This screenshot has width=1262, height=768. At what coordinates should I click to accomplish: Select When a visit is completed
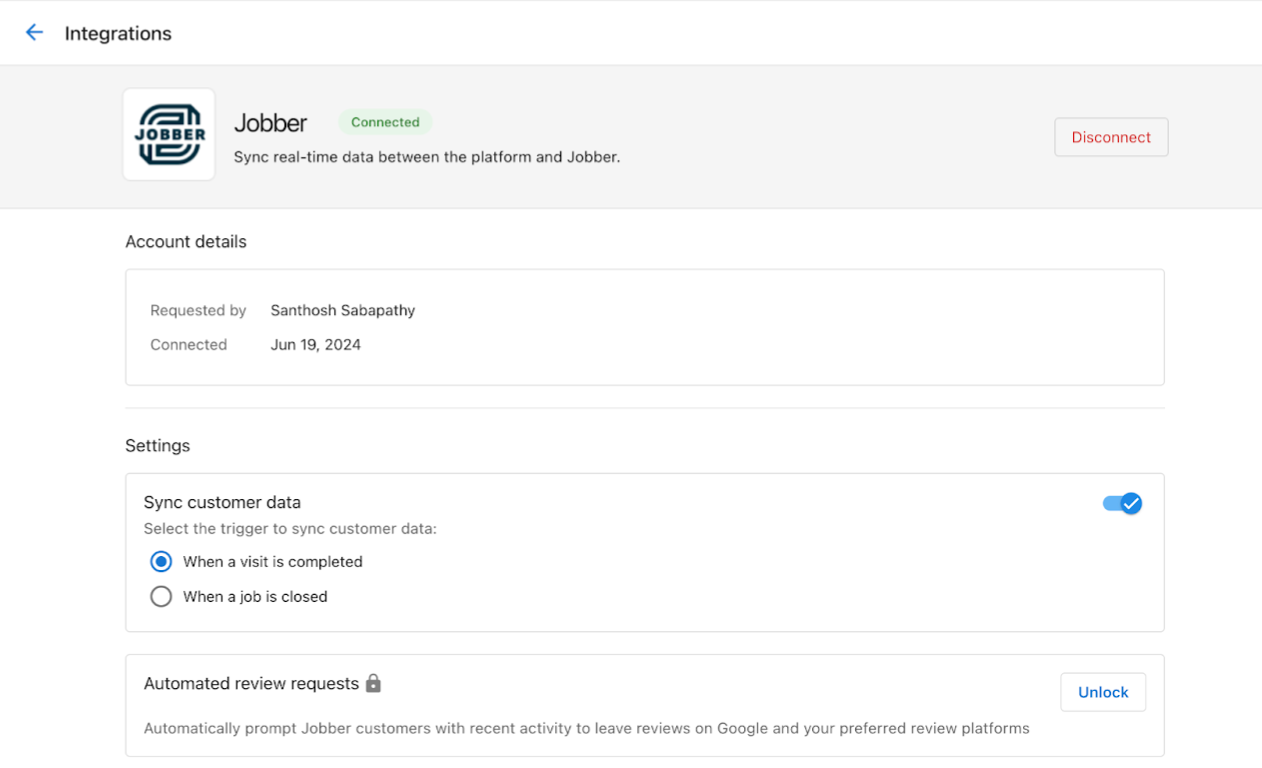[161, 561]
